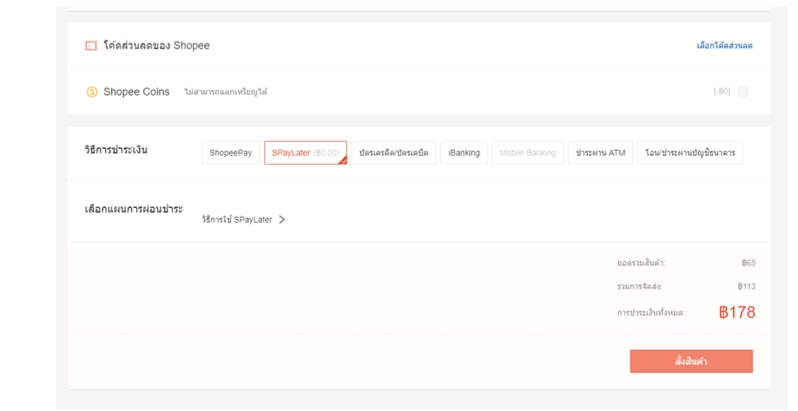The width and height of the screenshot is (798, 411).
Task: Click the Shopee voucher ticket icon
Action: tap(91, 46)
